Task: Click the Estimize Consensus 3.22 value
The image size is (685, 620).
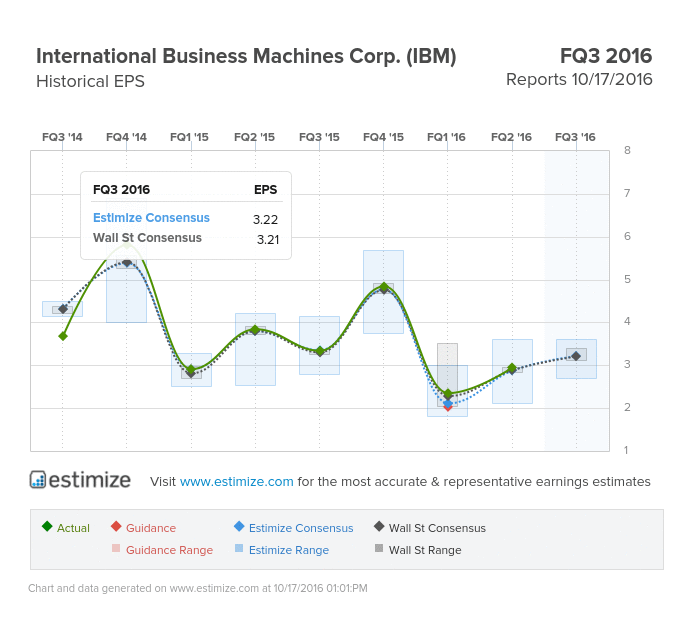Action: (265, 219)
